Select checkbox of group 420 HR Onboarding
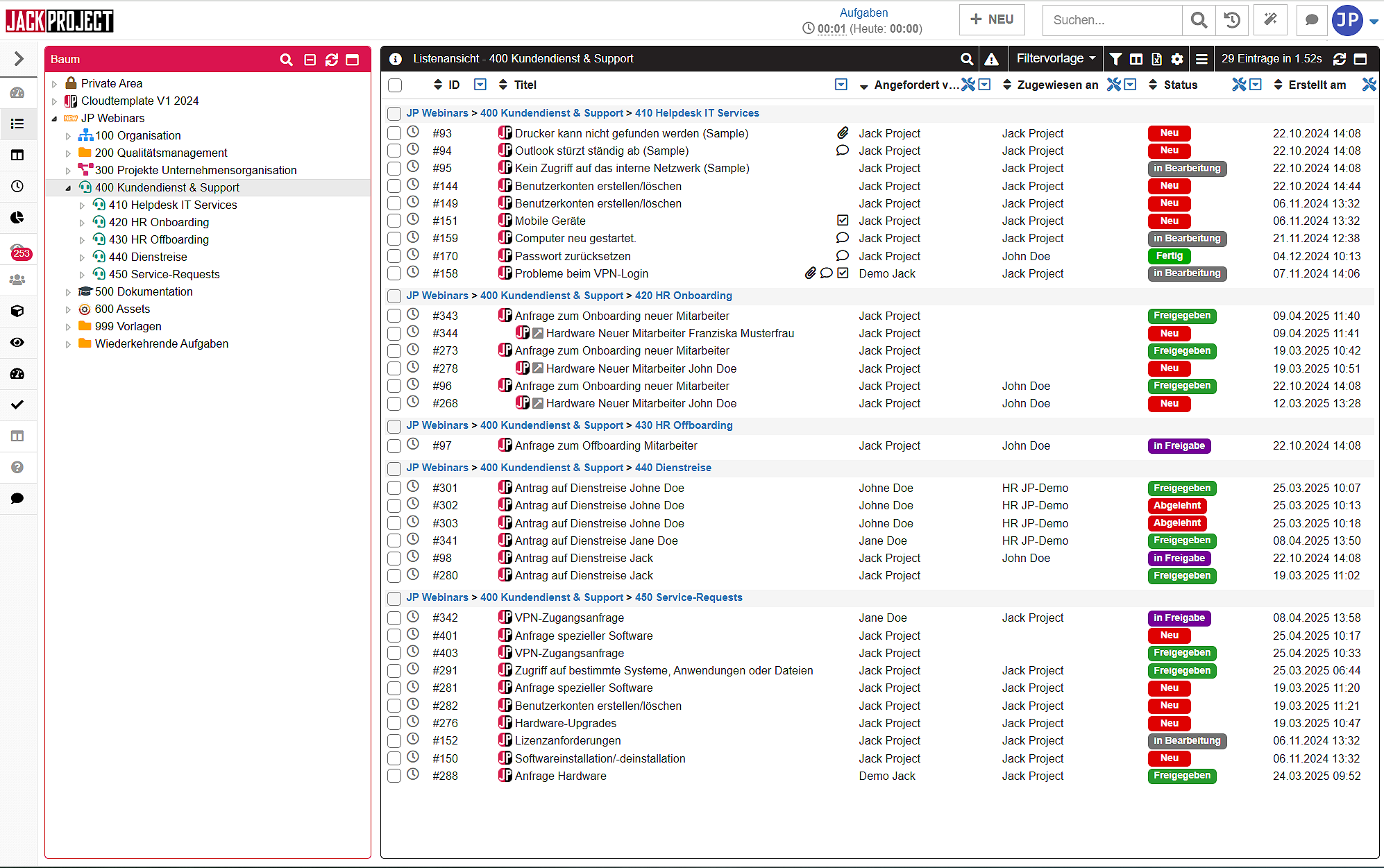 pos(394,296)
